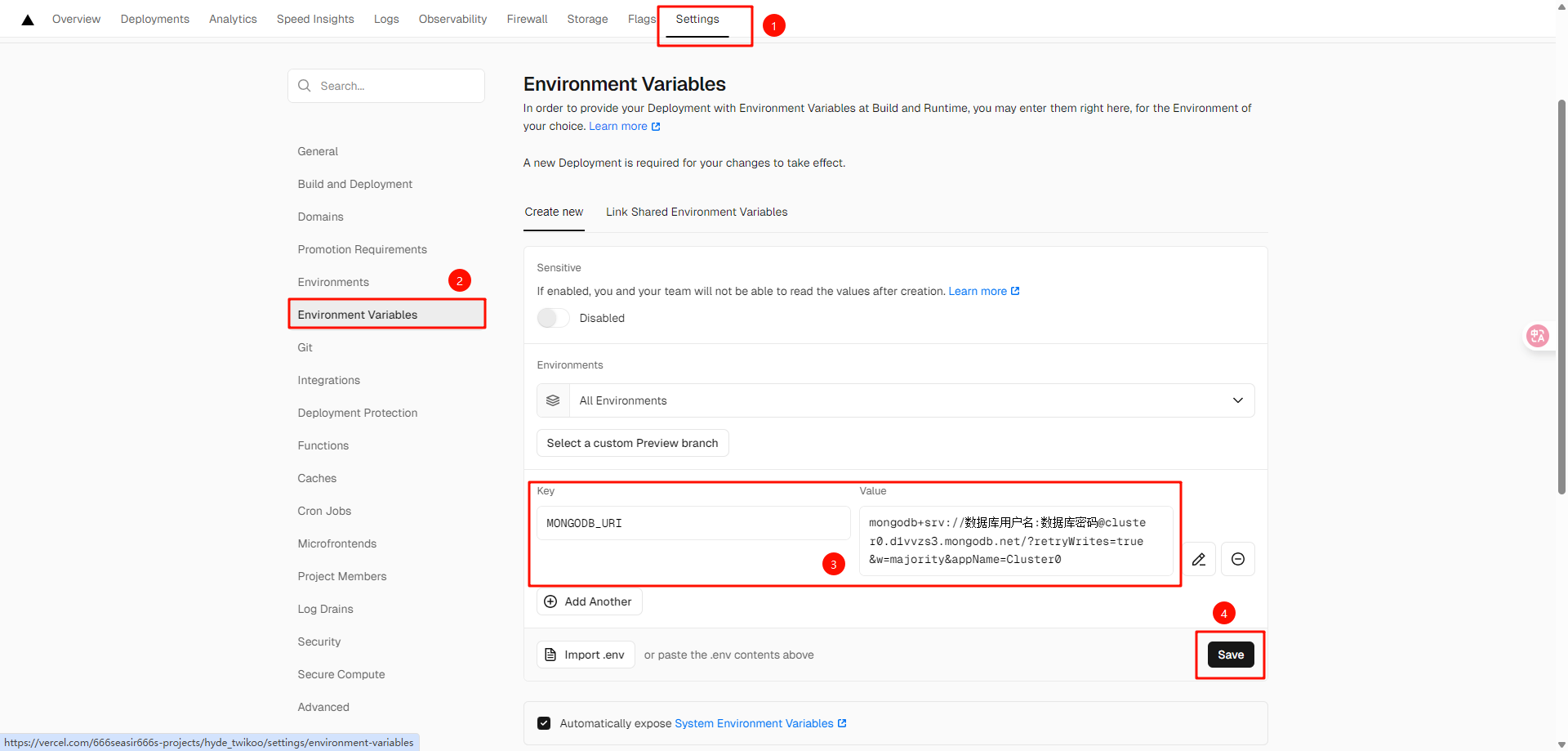Open Project Members settings

(342, 576)
